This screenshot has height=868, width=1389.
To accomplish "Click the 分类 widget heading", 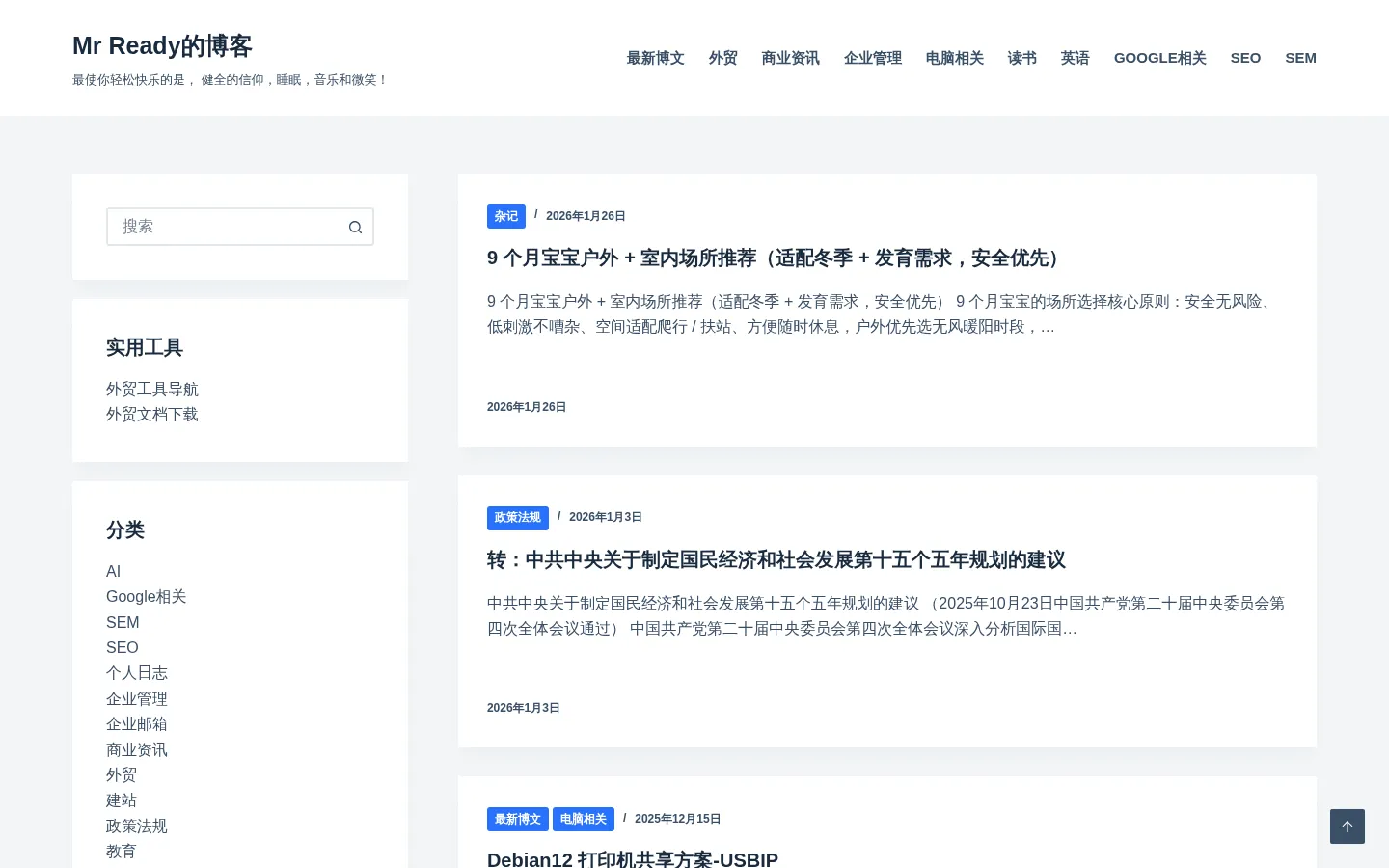I will 125,529.
